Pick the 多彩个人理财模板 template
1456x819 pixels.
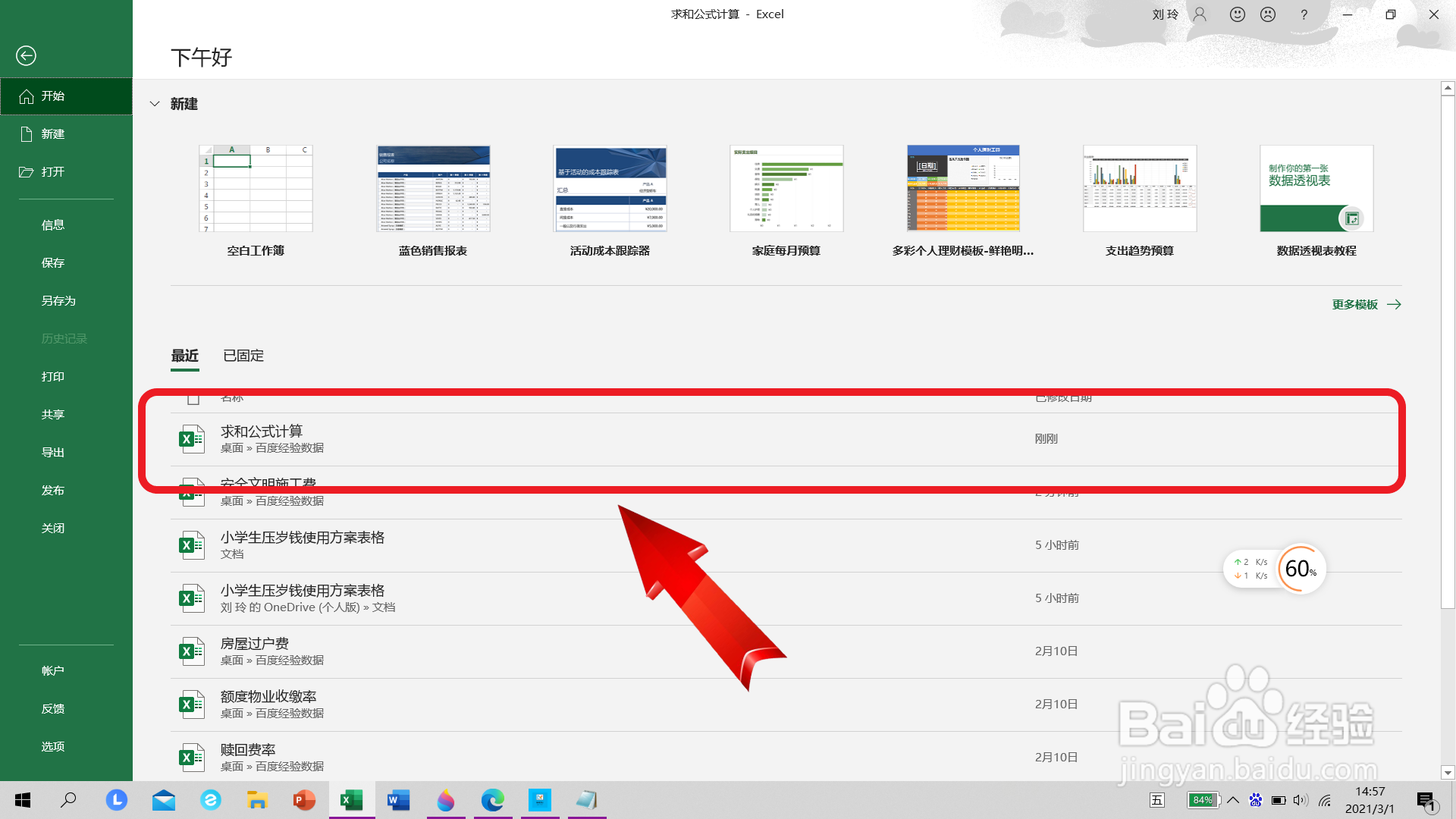pos(963,189)
